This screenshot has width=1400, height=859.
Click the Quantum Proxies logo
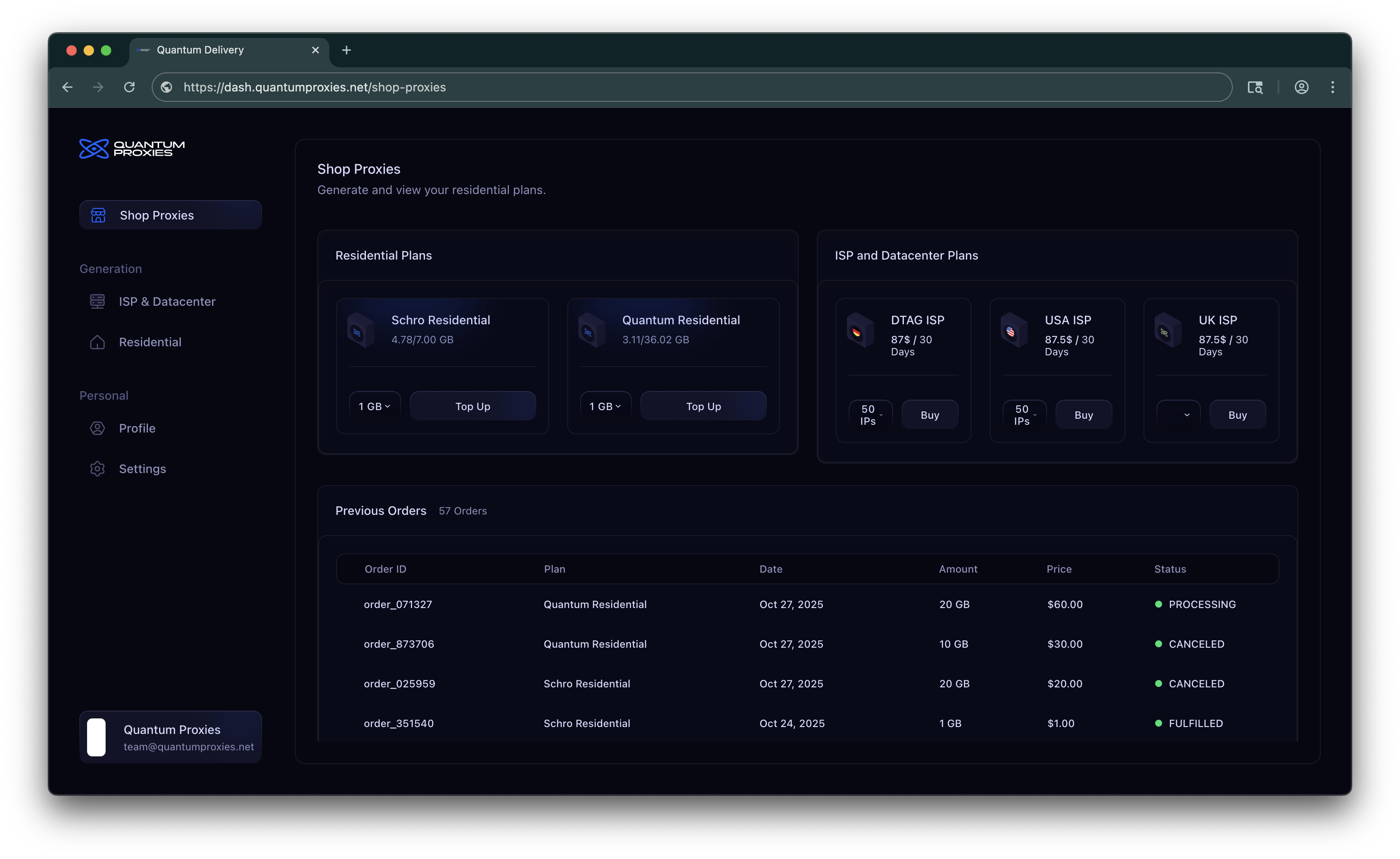132,148
